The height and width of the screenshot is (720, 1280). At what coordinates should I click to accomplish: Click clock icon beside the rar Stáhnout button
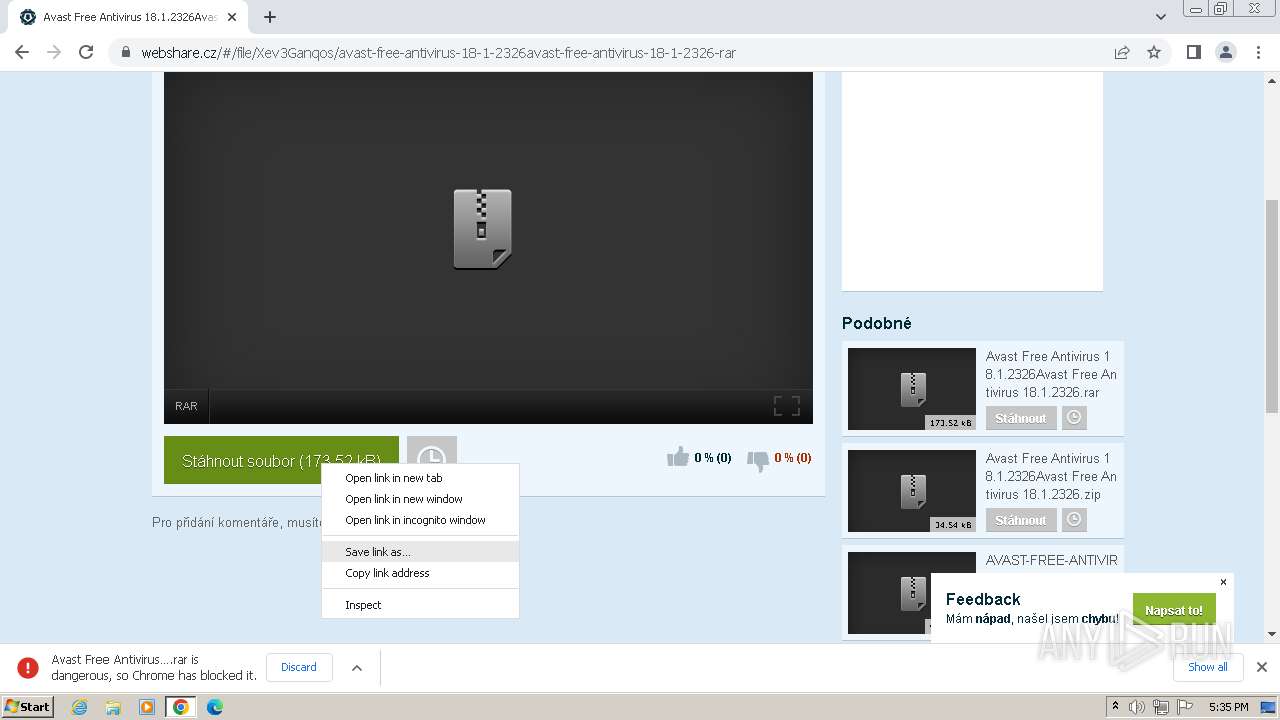click(x=1074, y=418)
